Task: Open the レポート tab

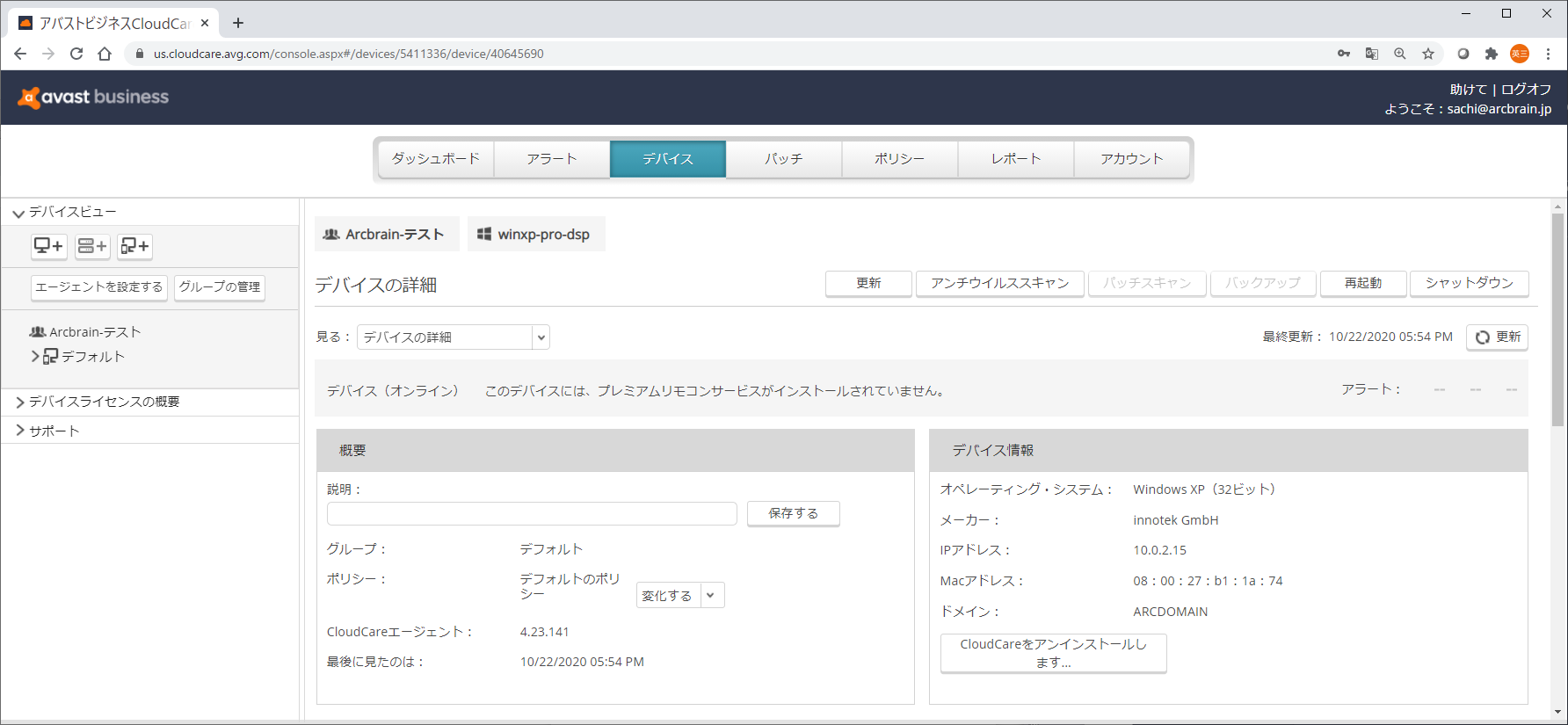Action: pyautogui.click(x=1016, y=159)
